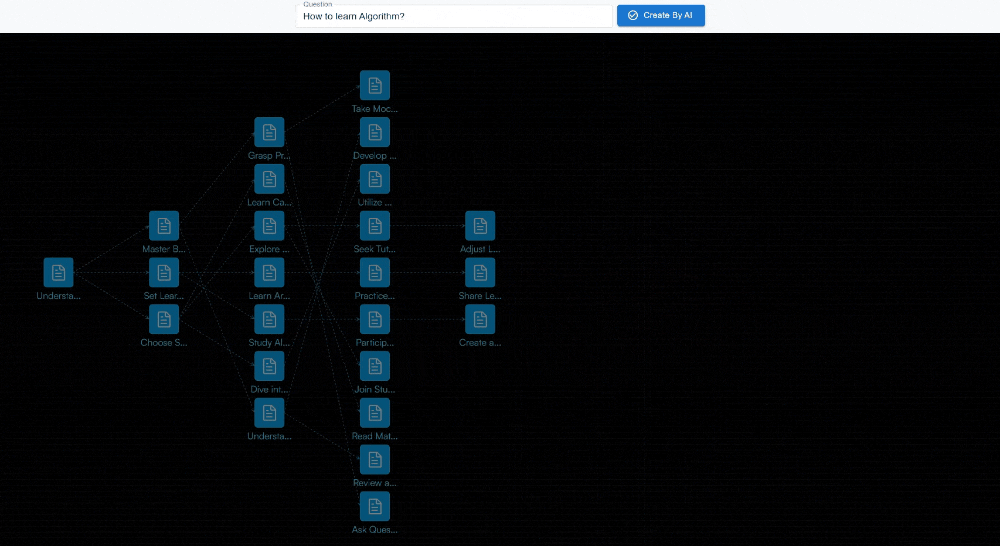Click the 'Review a...' node icon

pyautogui.click(x=375, y=459)
